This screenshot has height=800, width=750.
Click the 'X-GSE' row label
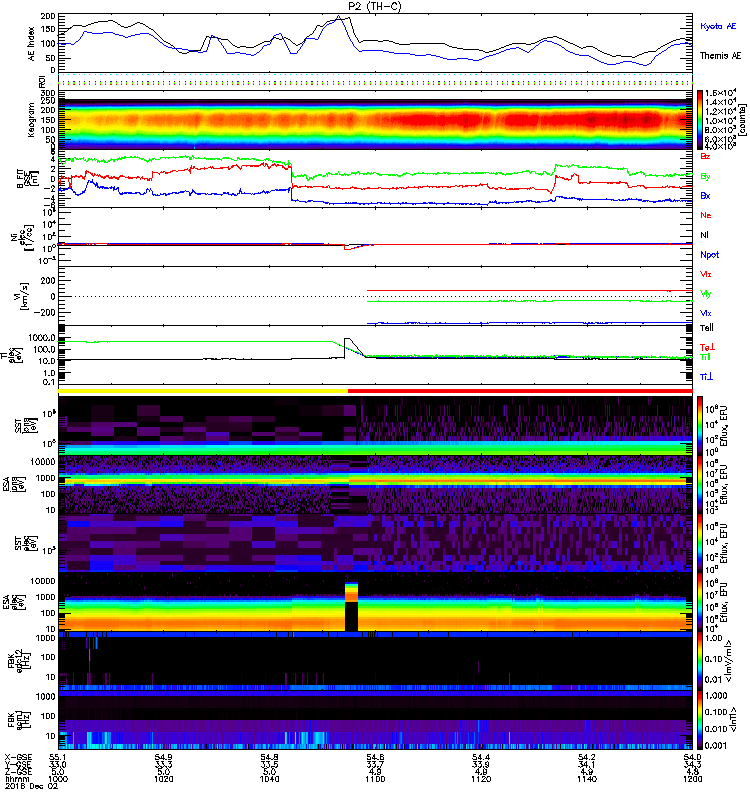pyautogui.click(x=18, y=757)
